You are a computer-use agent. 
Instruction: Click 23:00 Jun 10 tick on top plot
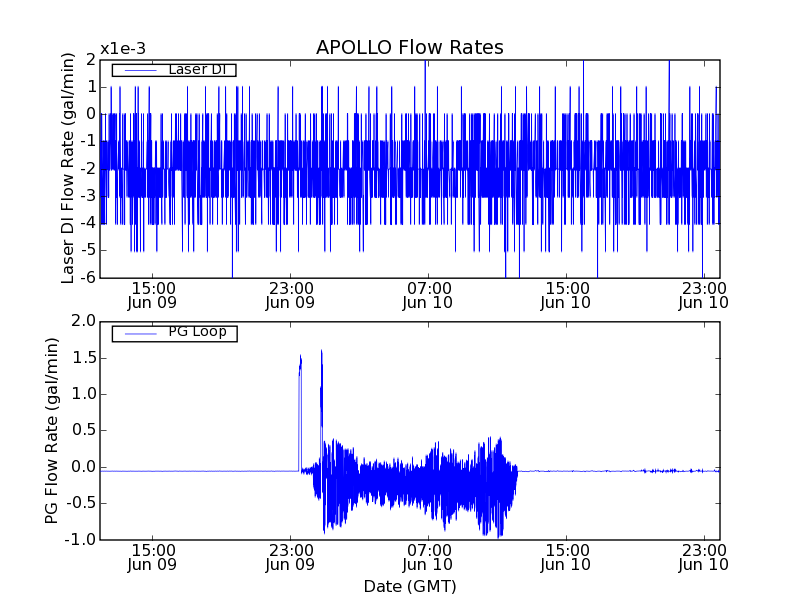705,294
